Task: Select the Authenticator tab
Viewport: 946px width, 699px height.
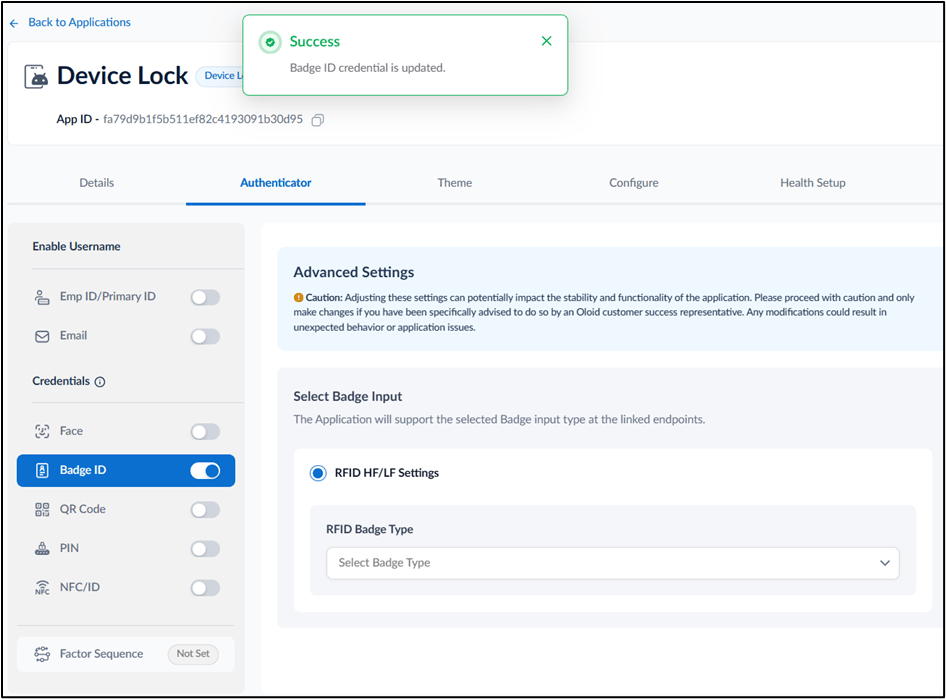Action: click(x=276, y=183)
